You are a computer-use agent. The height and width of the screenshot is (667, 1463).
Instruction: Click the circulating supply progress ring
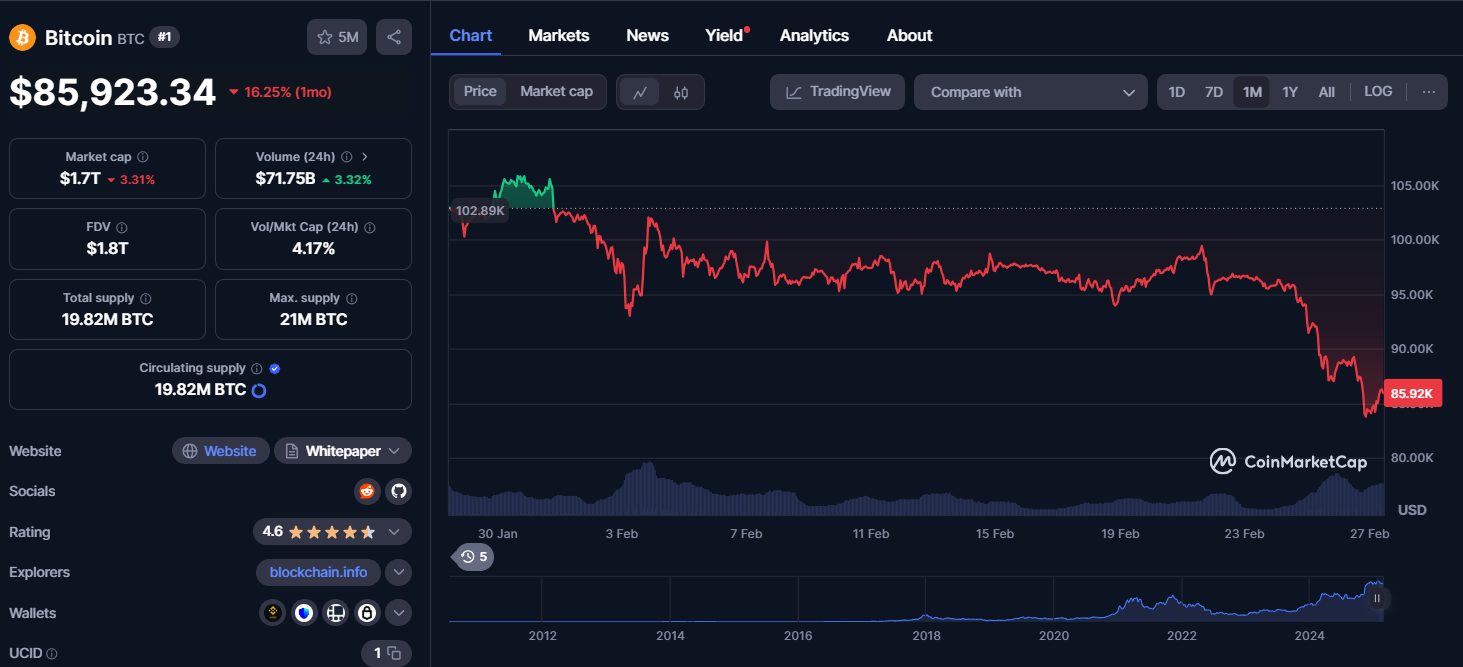(x=259, y=390)
